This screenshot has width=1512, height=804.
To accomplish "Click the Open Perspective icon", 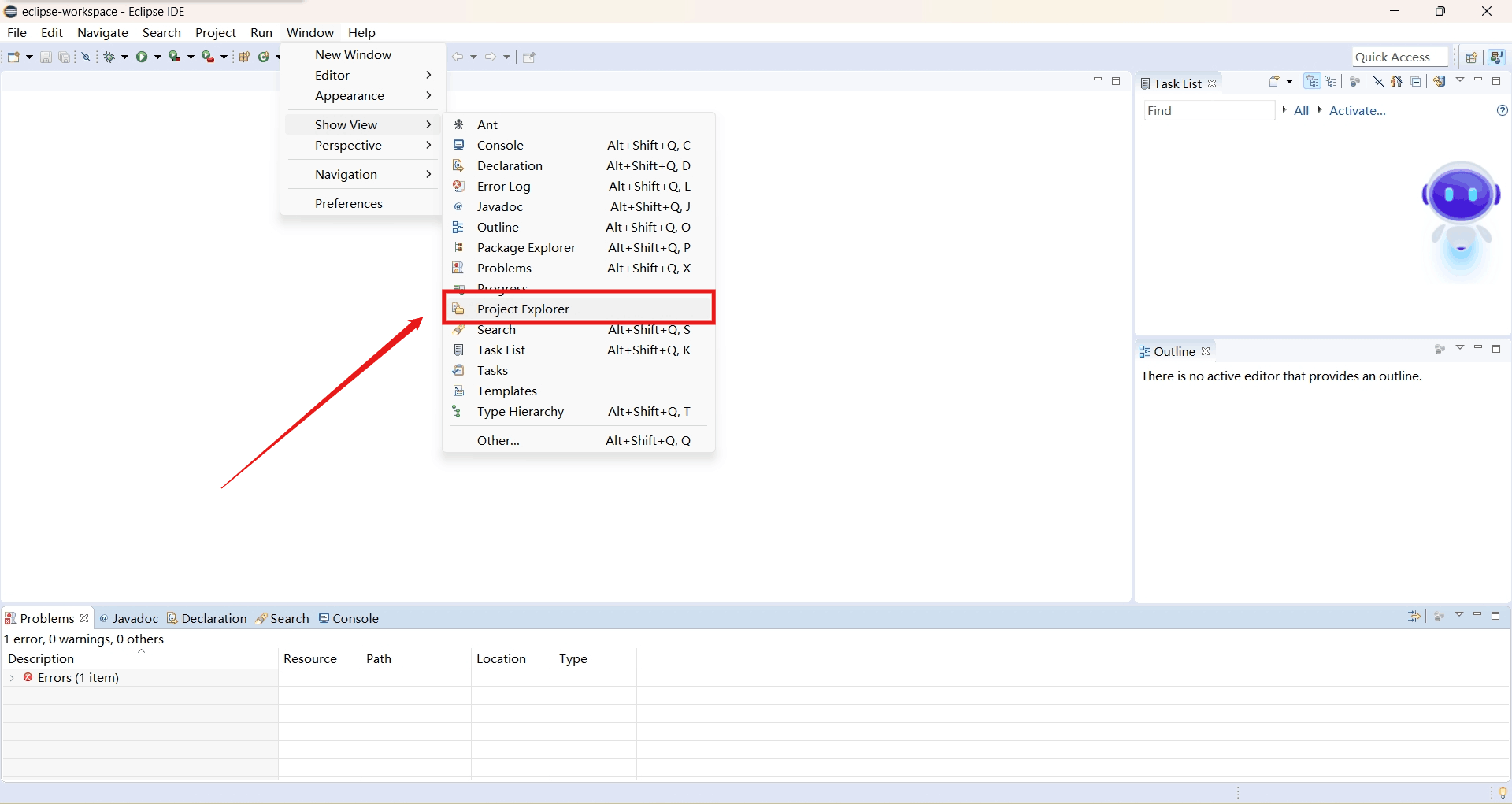I will pyautogui.click(x=1471, y=57).
